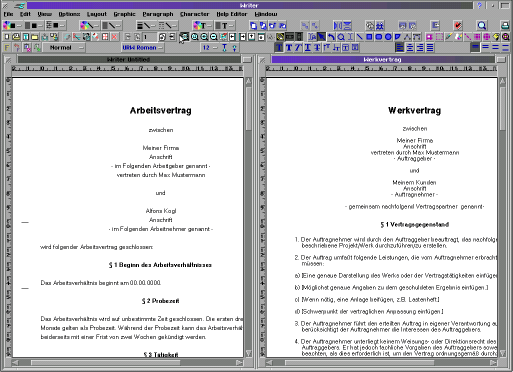
Task: Open the Ulti4 Roman font dropdown
Action: coord(142,48)
